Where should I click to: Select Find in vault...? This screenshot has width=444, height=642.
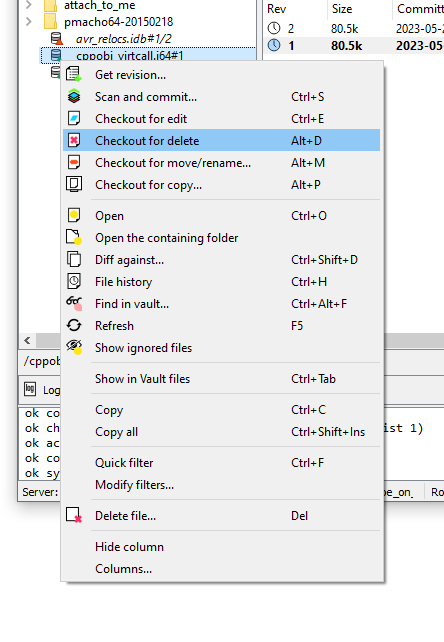(222, 303)
